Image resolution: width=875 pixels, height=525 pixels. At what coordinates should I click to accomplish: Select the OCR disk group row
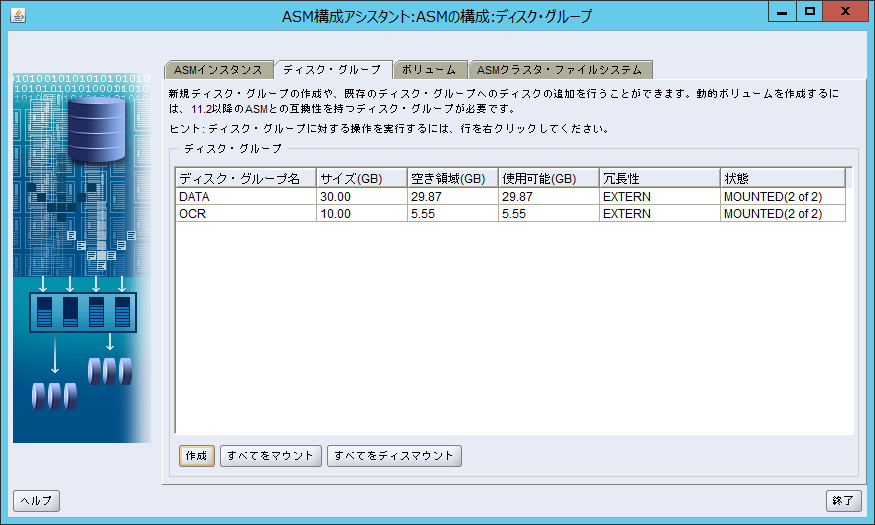click(511, 214)
